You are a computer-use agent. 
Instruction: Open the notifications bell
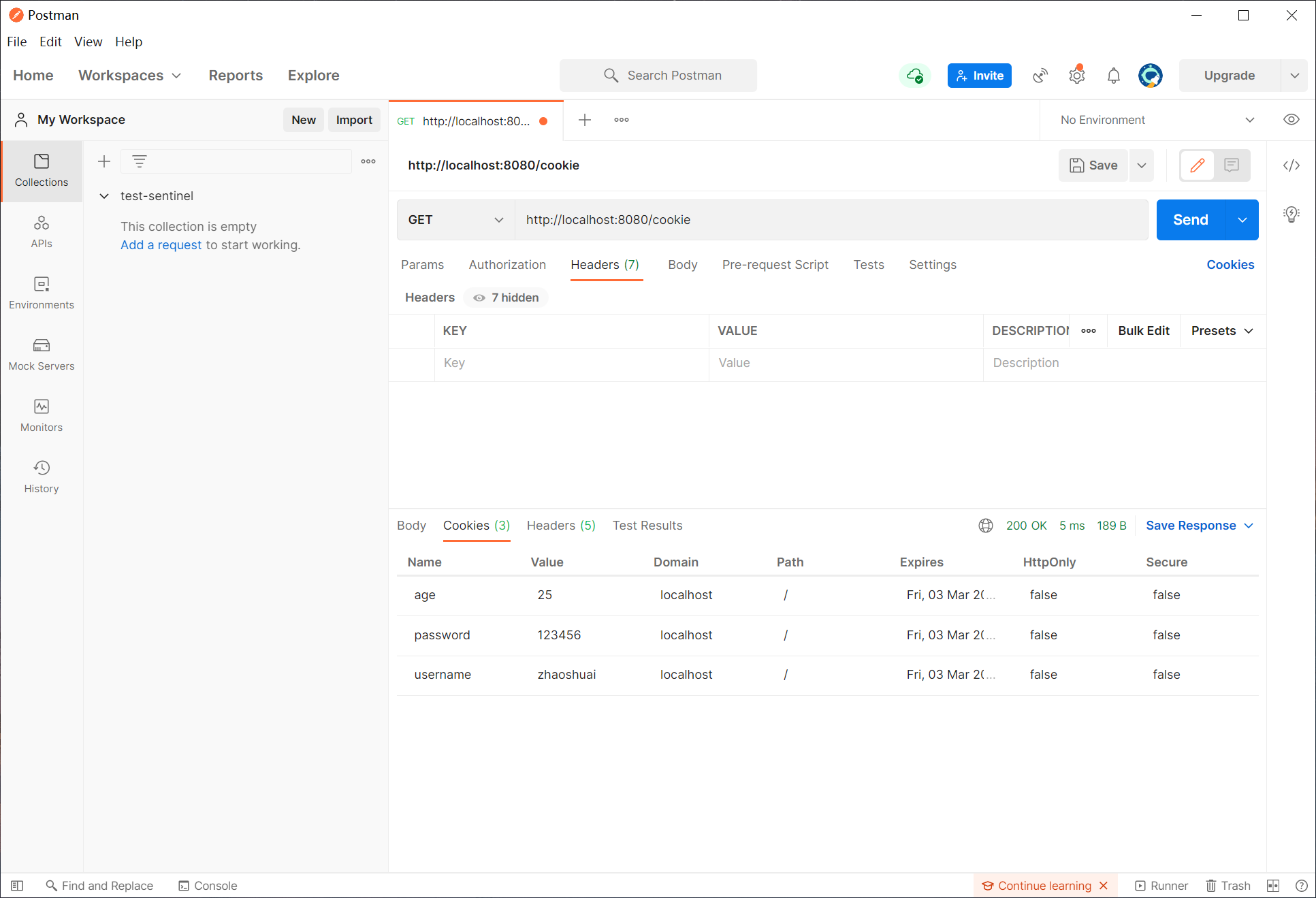click(1114, 76)
